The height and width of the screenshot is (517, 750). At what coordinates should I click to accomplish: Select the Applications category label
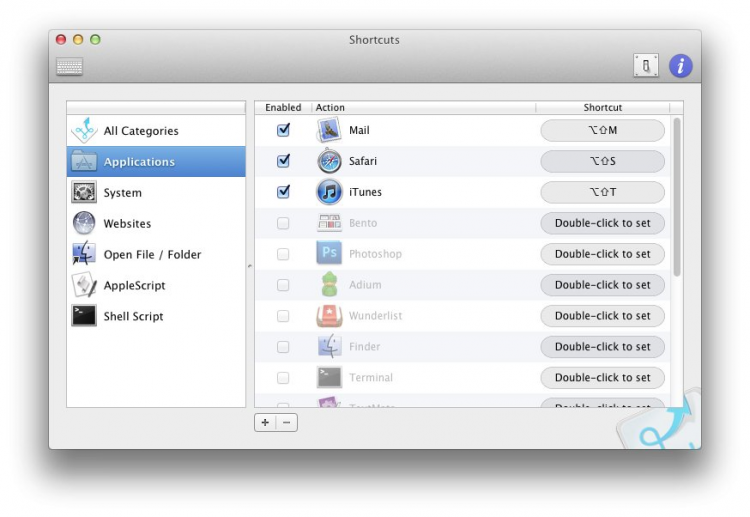pyautogui.click(x=139, y=162)
